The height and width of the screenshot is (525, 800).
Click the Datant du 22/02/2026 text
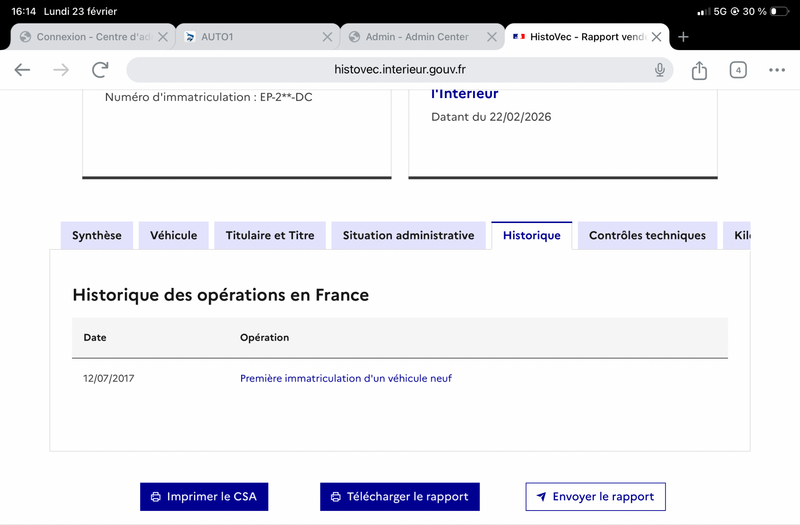tap(491, 117)
